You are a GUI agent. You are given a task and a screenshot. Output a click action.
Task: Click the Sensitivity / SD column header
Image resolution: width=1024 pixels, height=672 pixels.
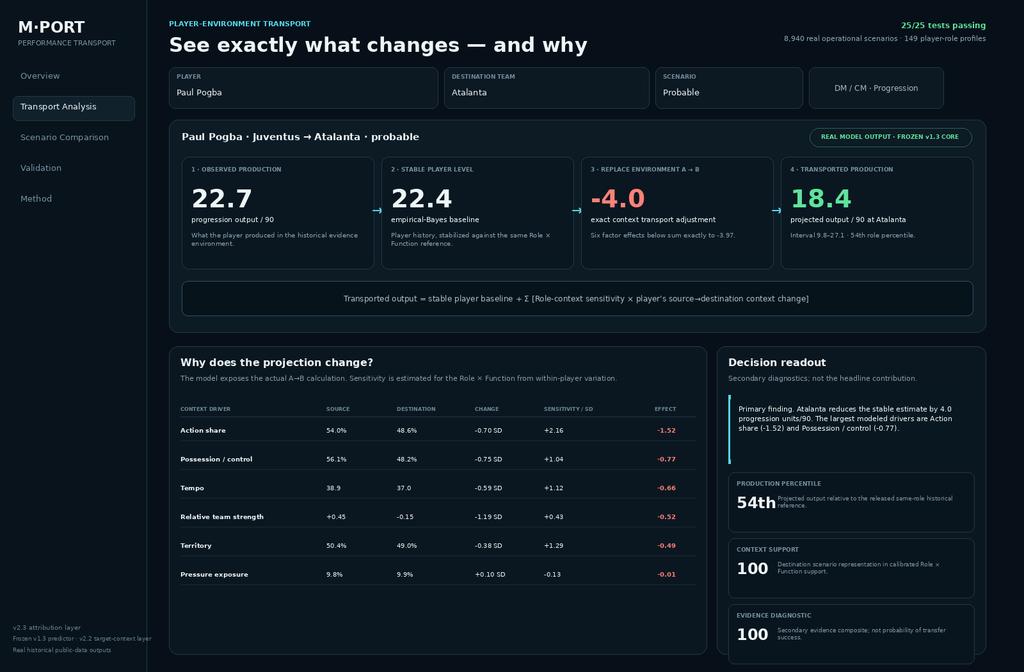tap(568, 409)
